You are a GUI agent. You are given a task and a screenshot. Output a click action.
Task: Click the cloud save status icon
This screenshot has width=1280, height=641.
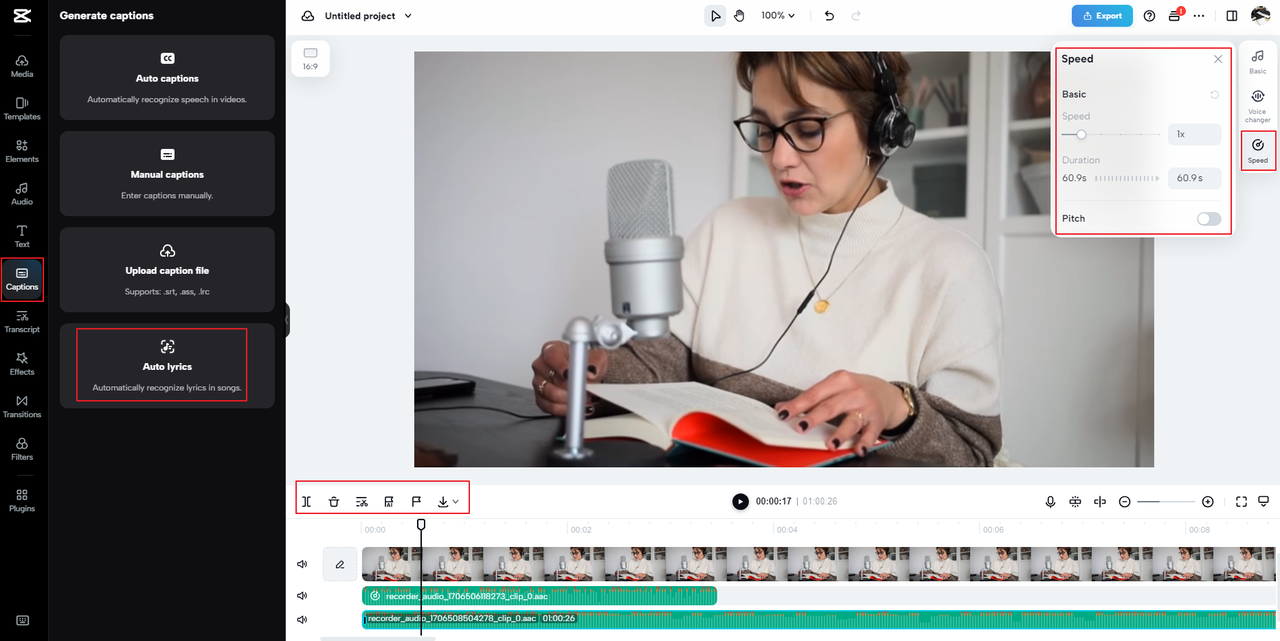308,16
